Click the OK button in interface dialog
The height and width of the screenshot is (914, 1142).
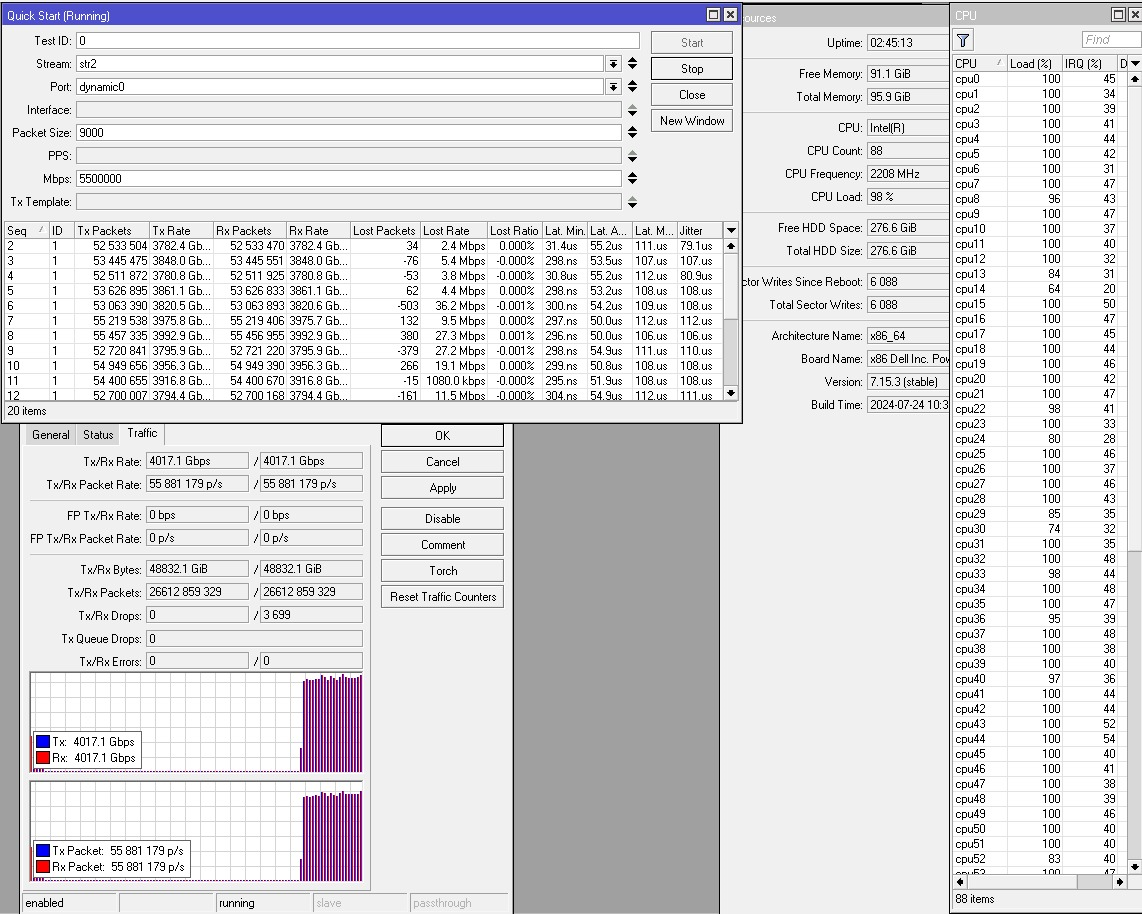[442, 436]
